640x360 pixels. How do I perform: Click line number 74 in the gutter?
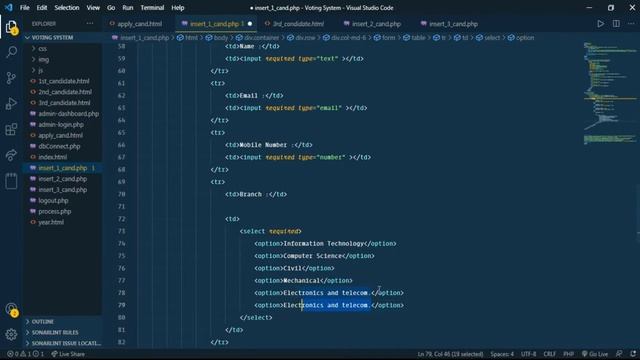(122, 243)
